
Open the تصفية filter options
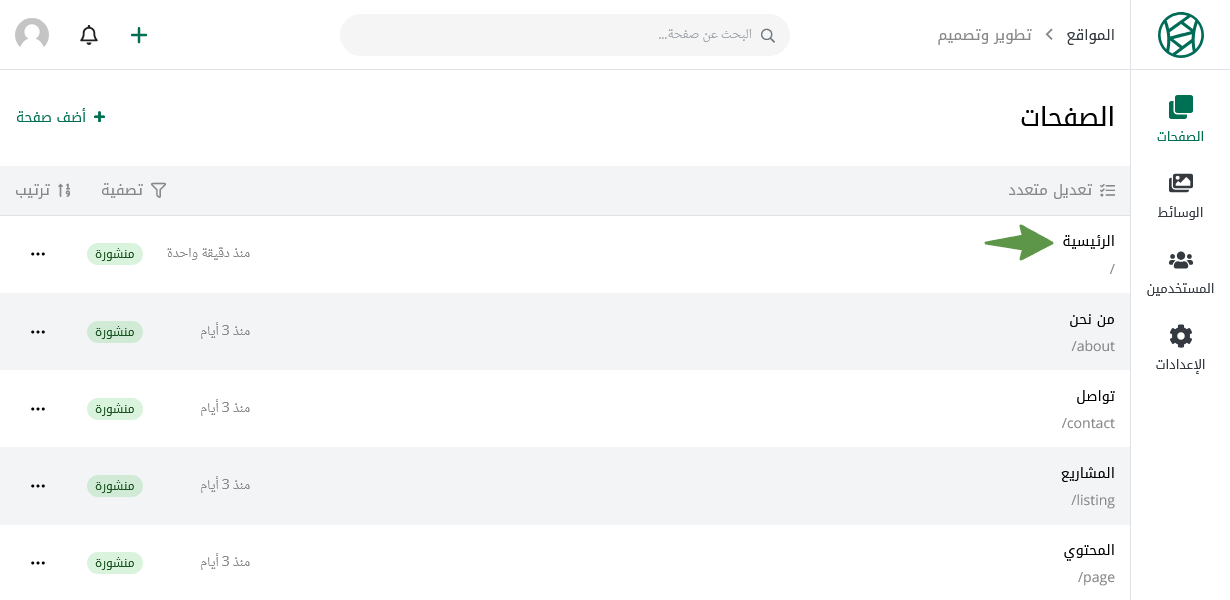[x=134, y=190]
